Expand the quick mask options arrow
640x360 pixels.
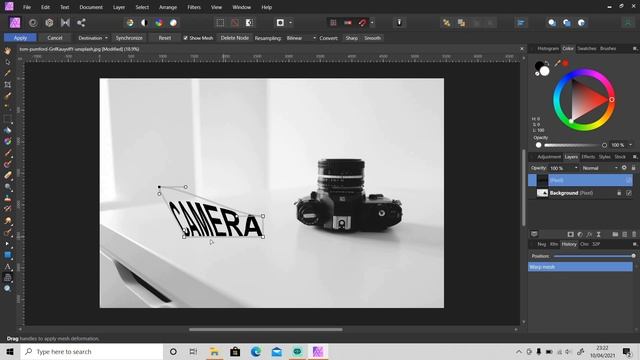point(290,23)
